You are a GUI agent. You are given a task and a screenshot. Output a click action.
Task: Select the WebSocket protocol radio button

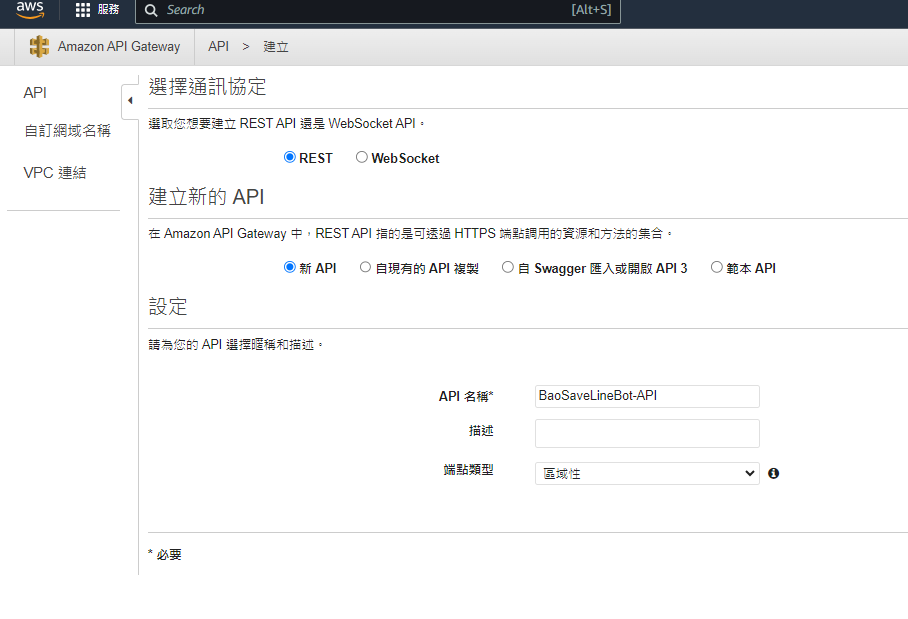pyautogui.click(x=361, y=157)
